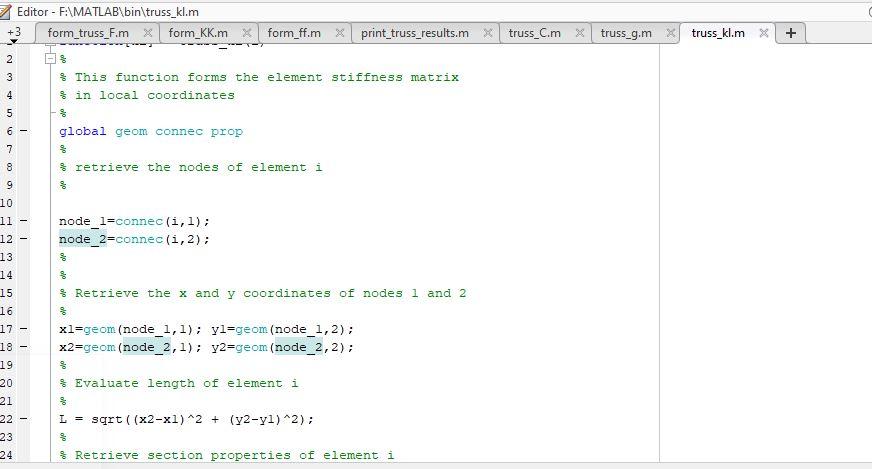Image resolution: width=872 pixels, height=469 pixels.
Task: Click the 'global' keyword on line 6
Action: 82,131
